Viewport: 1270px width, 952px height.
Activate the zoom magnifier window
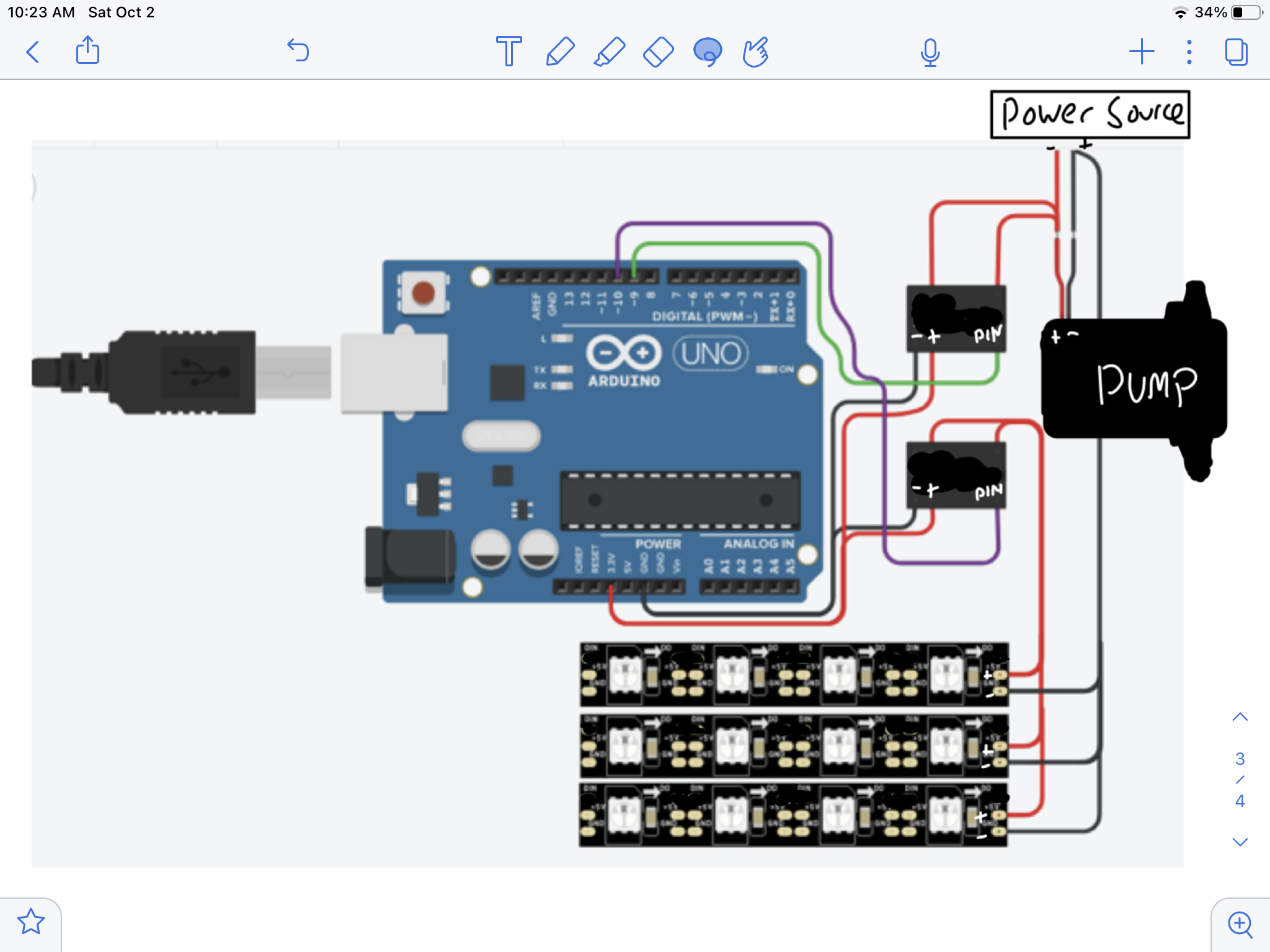pyautogui.click(x=1240, y=924)
